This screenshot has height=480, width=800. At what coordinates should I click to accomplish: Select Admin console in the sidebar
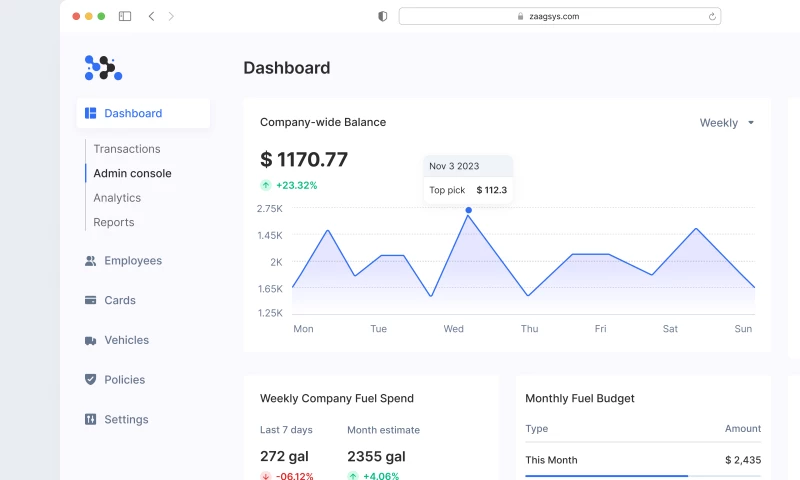tap(132, 173)
